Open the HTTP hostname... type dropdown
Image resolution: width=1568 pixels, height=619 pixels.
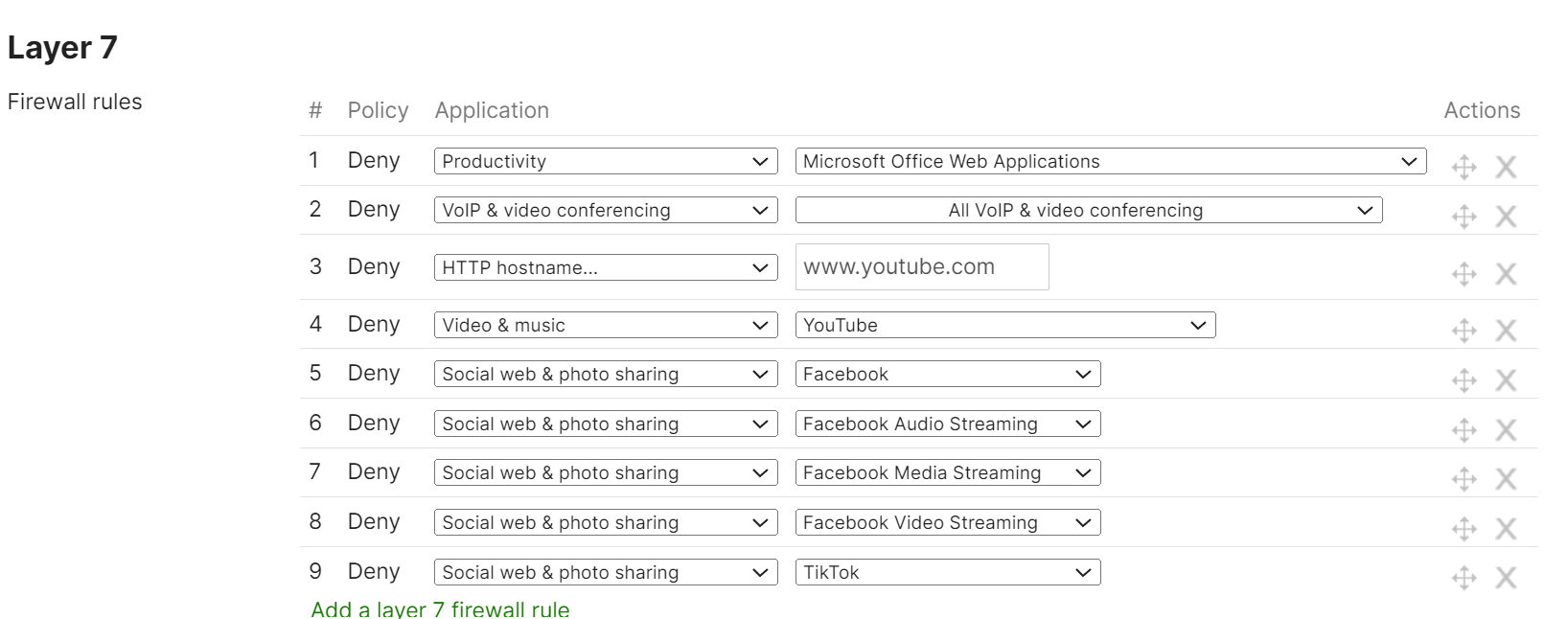coord(606,267)
